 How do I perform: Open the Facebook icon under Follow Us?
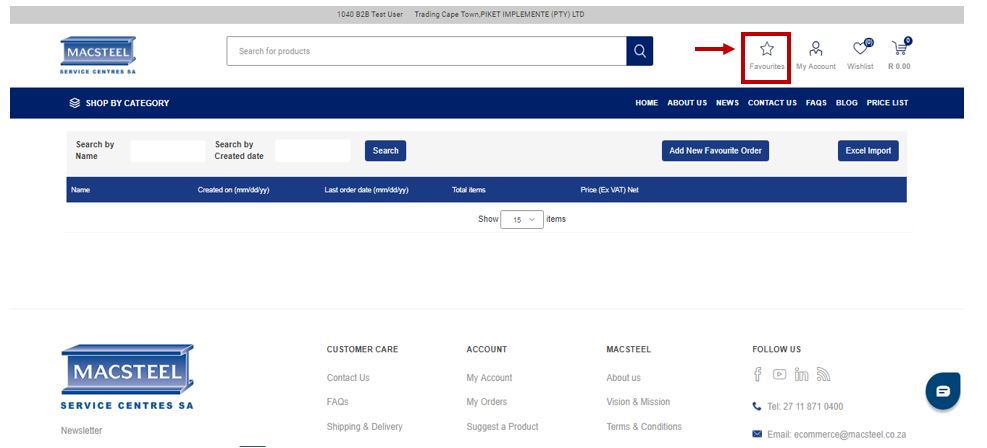coord(758,375)
